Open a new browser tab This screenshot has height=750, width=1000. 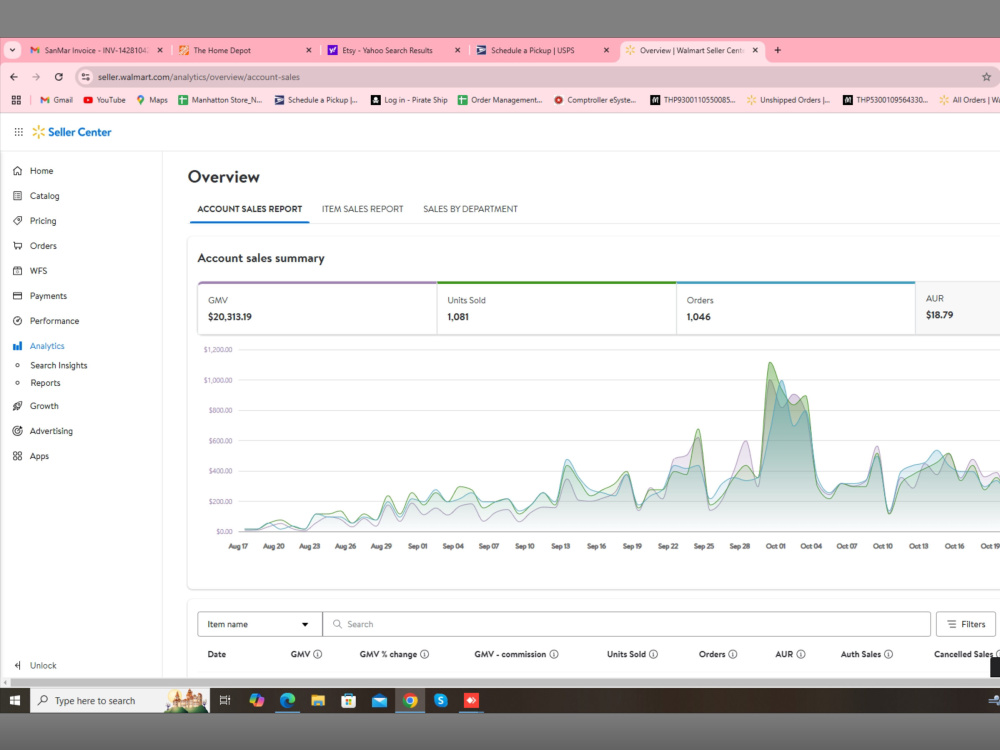[x=777, y=50]
